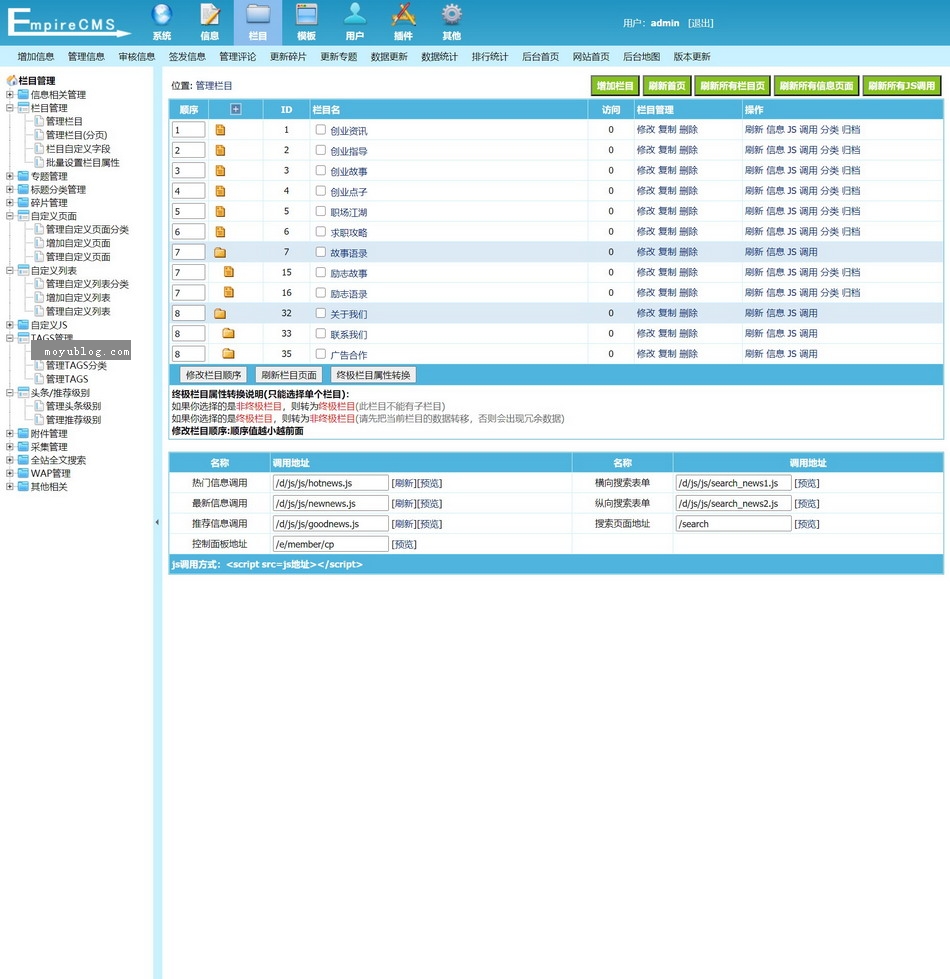Select the 栏目 folder icon in top bar
Screen dimensions: 950x979
(x=258, y=14)
